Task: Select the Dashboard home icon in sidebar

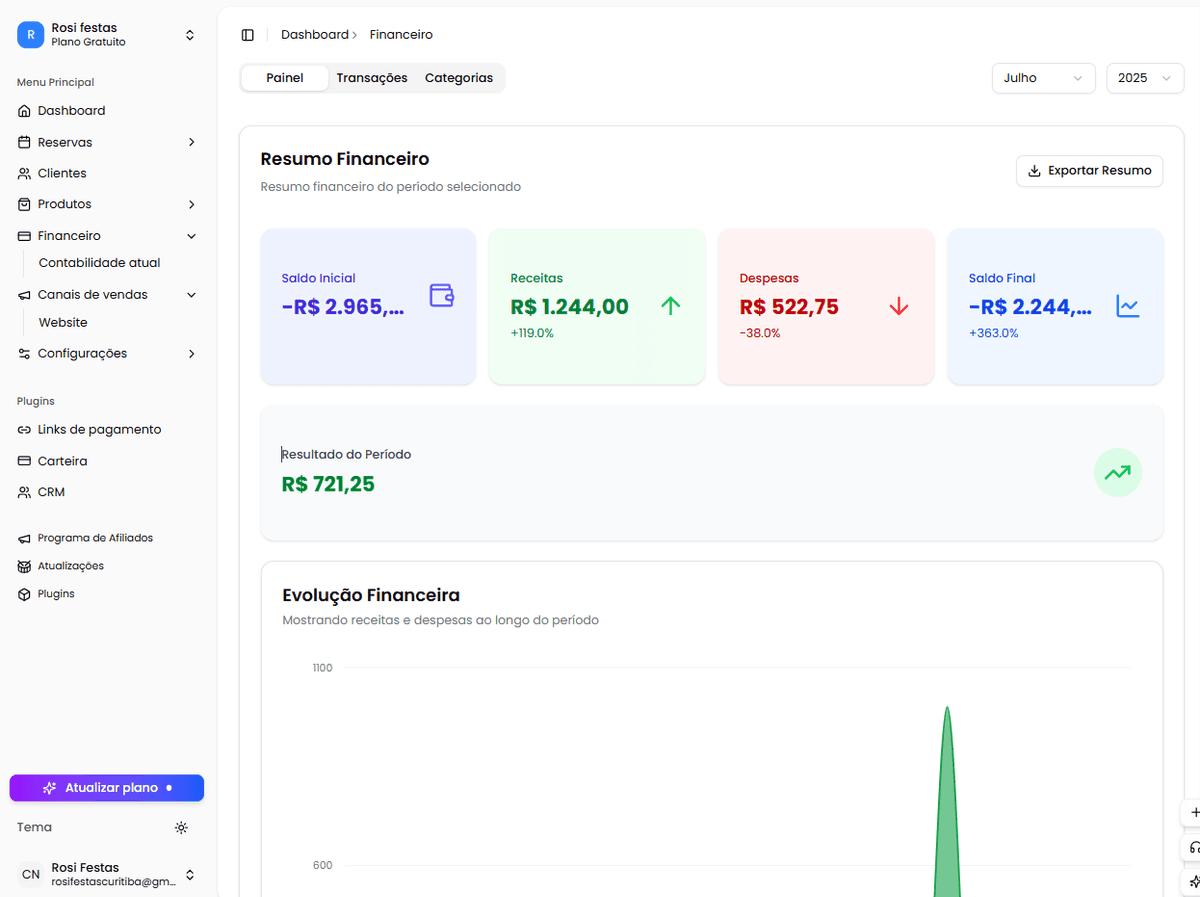Action: [22, 110]
